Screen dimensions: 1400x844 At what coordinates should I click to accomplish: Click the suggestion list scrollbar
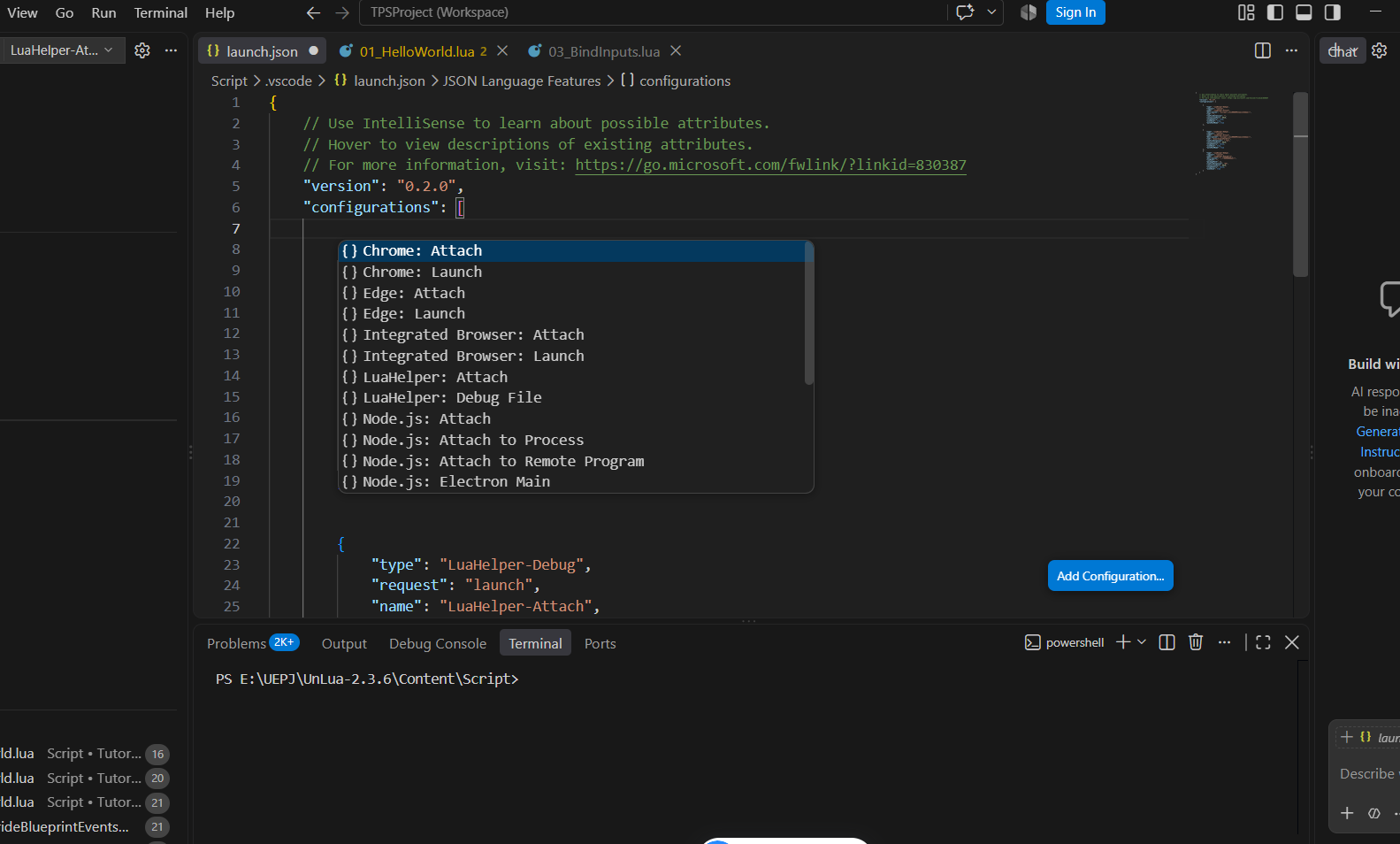pyautogui.click(x=808, y=313)
